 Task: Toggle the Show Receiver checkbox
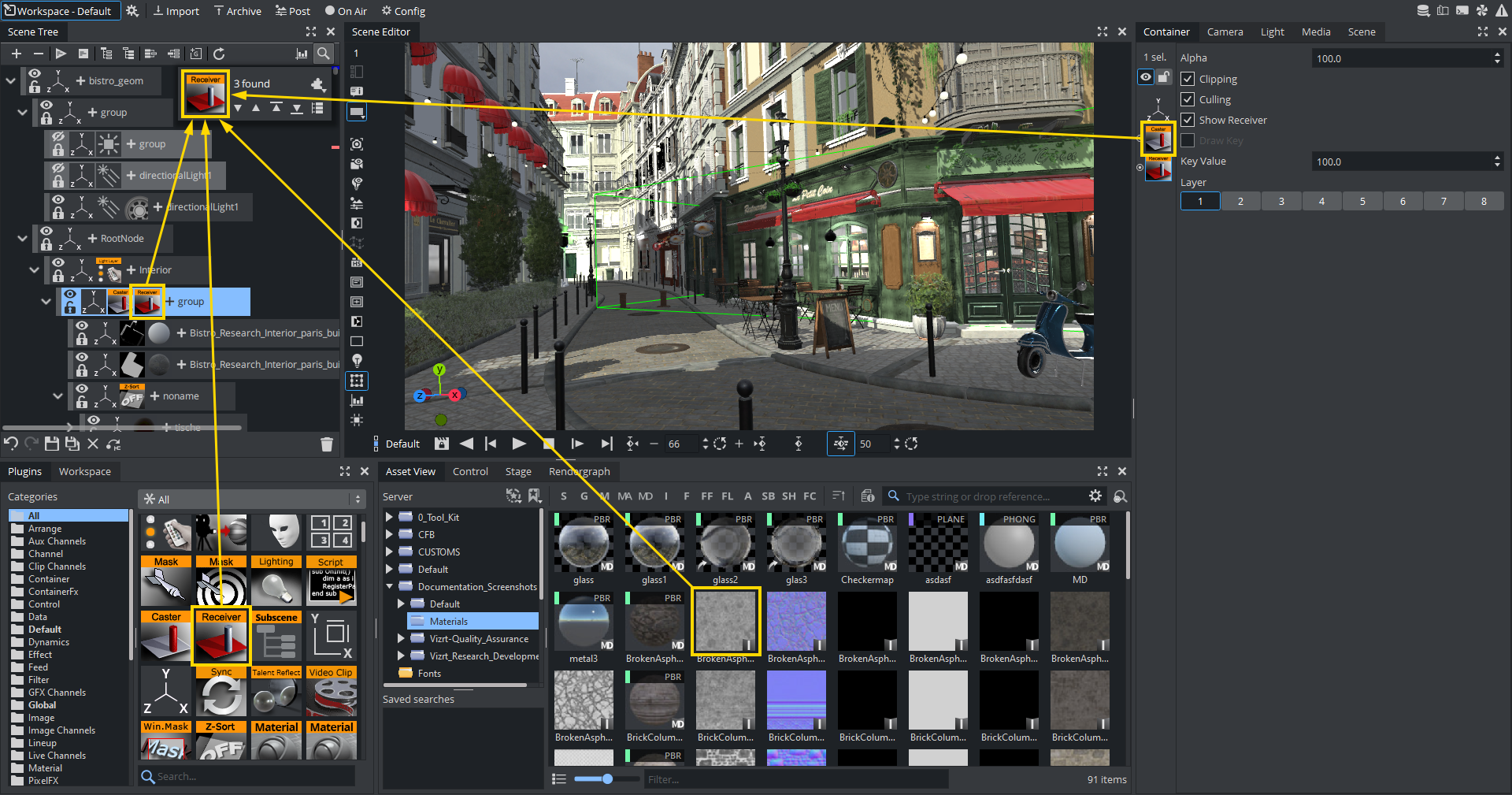[1188, 120]
